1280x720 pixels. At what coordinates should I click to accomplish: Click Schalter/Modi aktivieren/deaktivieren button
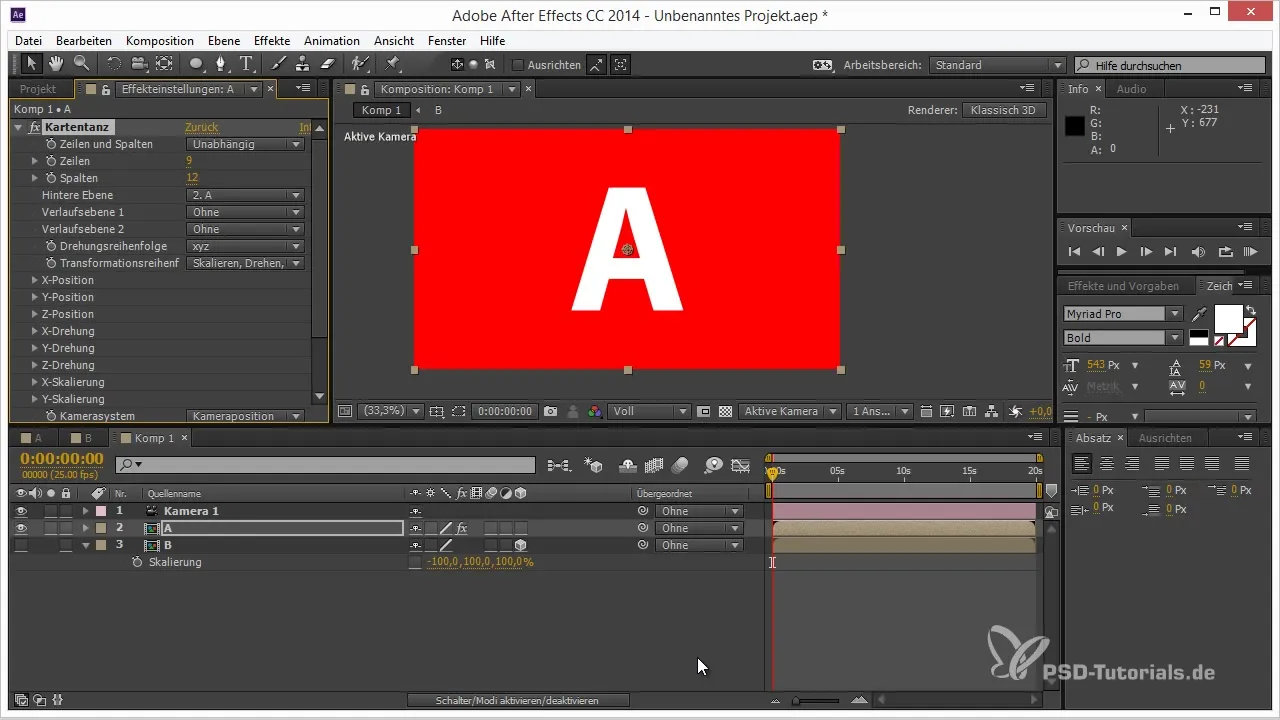(x=518, y=701)
